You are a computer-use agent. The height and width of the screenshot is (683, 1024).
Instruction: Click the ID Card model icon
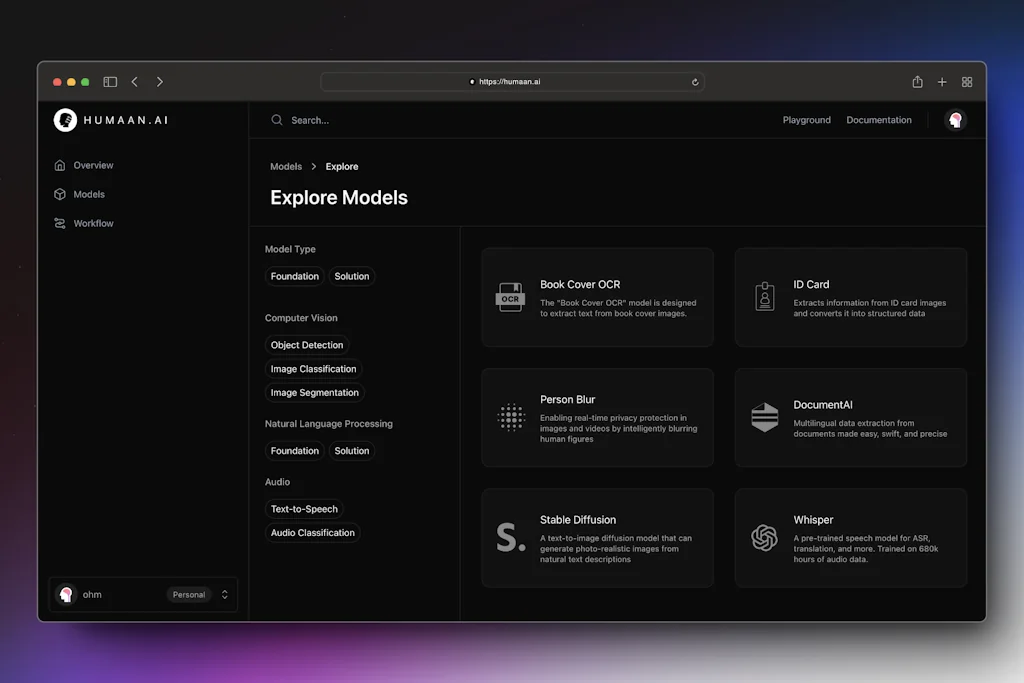pyautogui.click(x=764, y=297)
